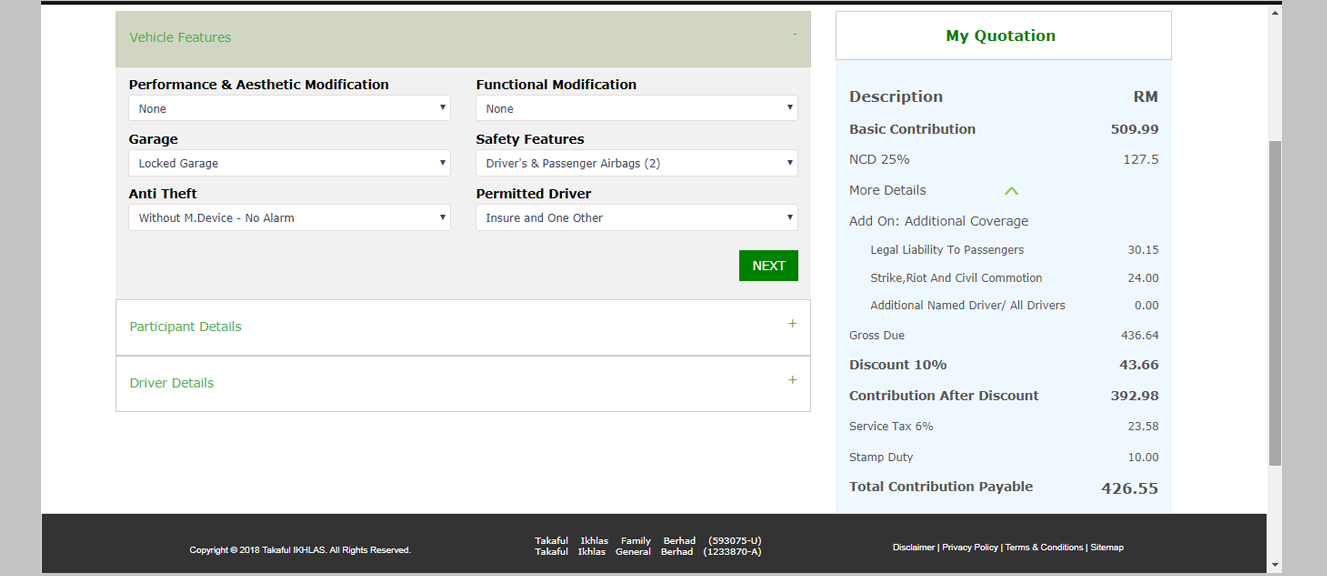The width and height of the screenshot is (1327, 576).
Task: Click the My Quotation header
Action: 1003,36
